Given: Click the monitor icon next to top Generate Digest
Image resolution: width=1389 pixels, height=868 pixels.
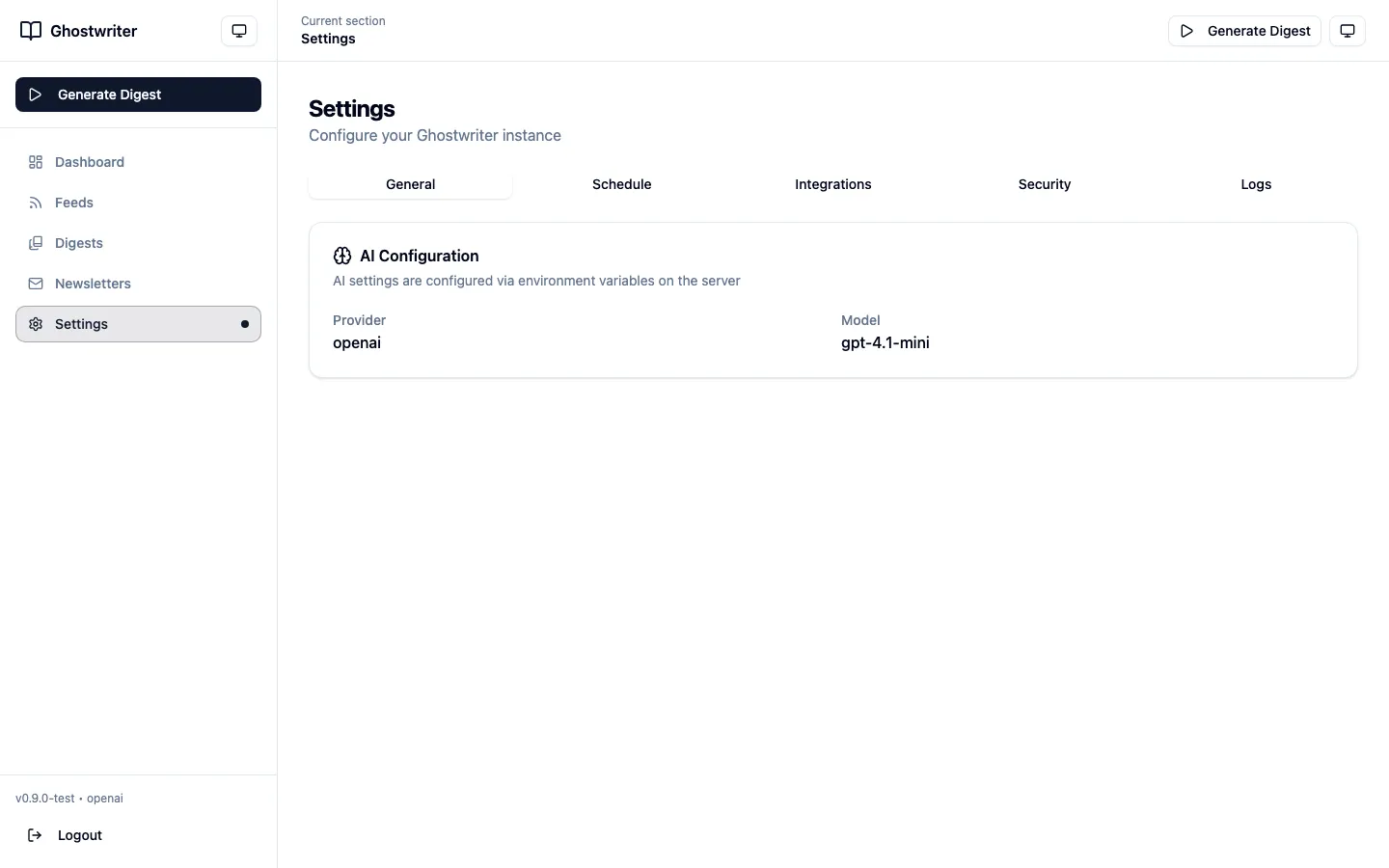Looking at the screenshot, I should (x=1348, y=30).
